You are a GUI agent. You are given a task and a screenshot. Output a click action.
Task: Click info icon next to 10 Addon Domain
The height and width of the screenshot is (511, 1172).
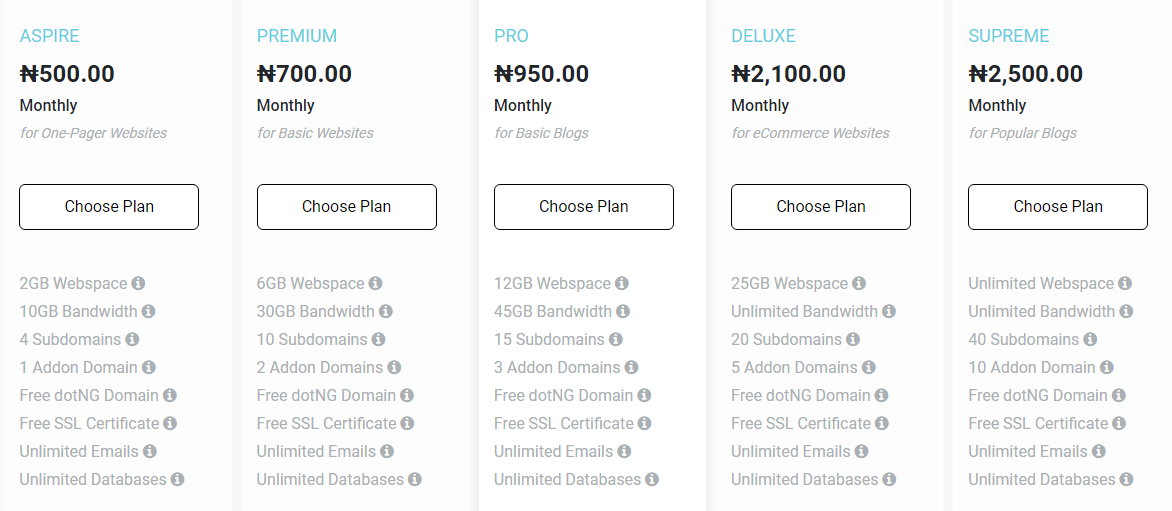1107,368
